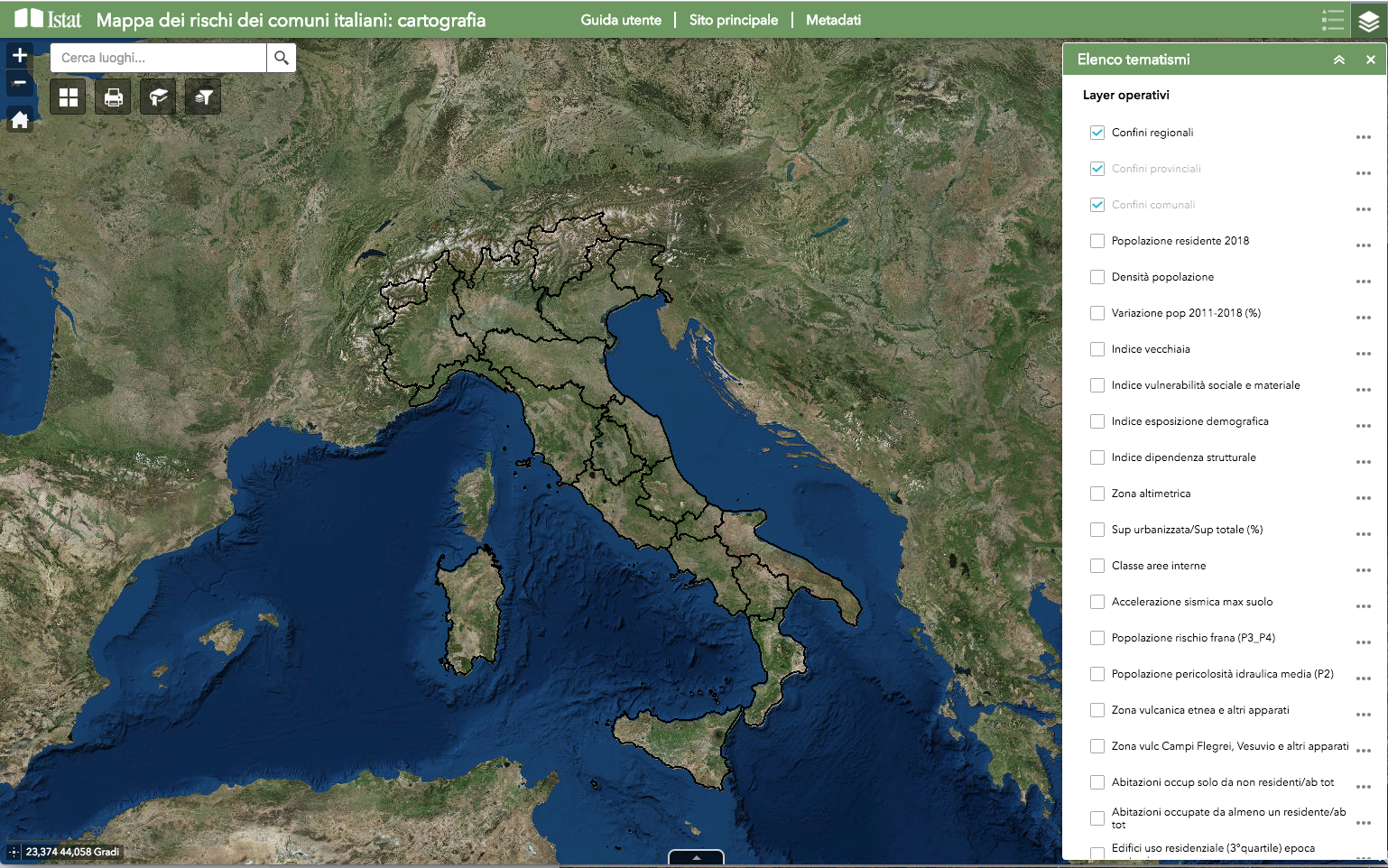
Task: Open the basemap gallery grid tool
Action: pyautogui.click(x=69, y=97)
